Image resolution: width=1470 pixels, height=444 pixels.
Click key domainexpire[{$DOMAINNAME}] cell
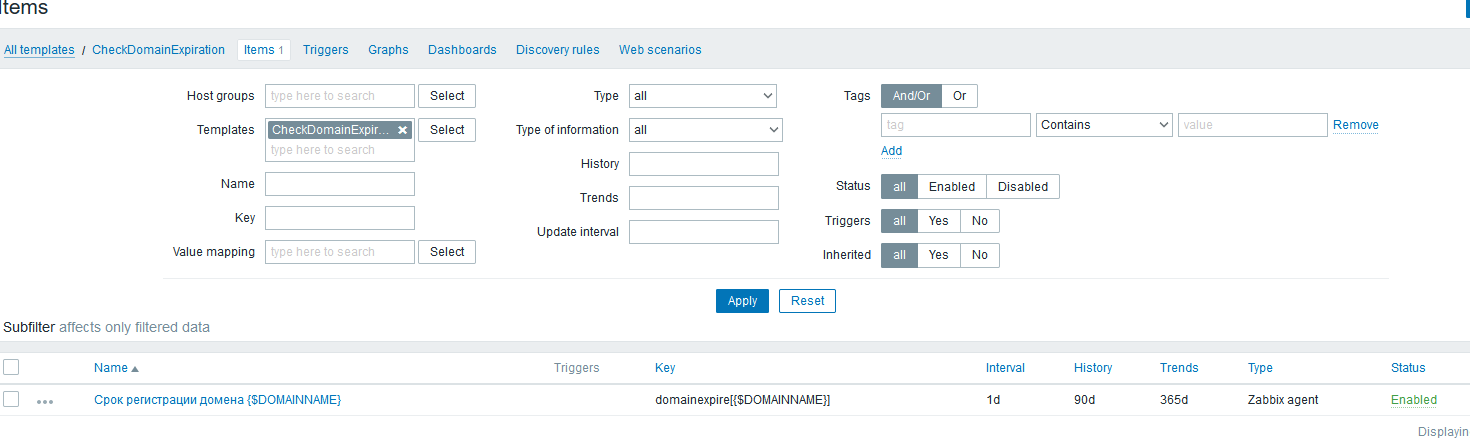coord(743,400)
